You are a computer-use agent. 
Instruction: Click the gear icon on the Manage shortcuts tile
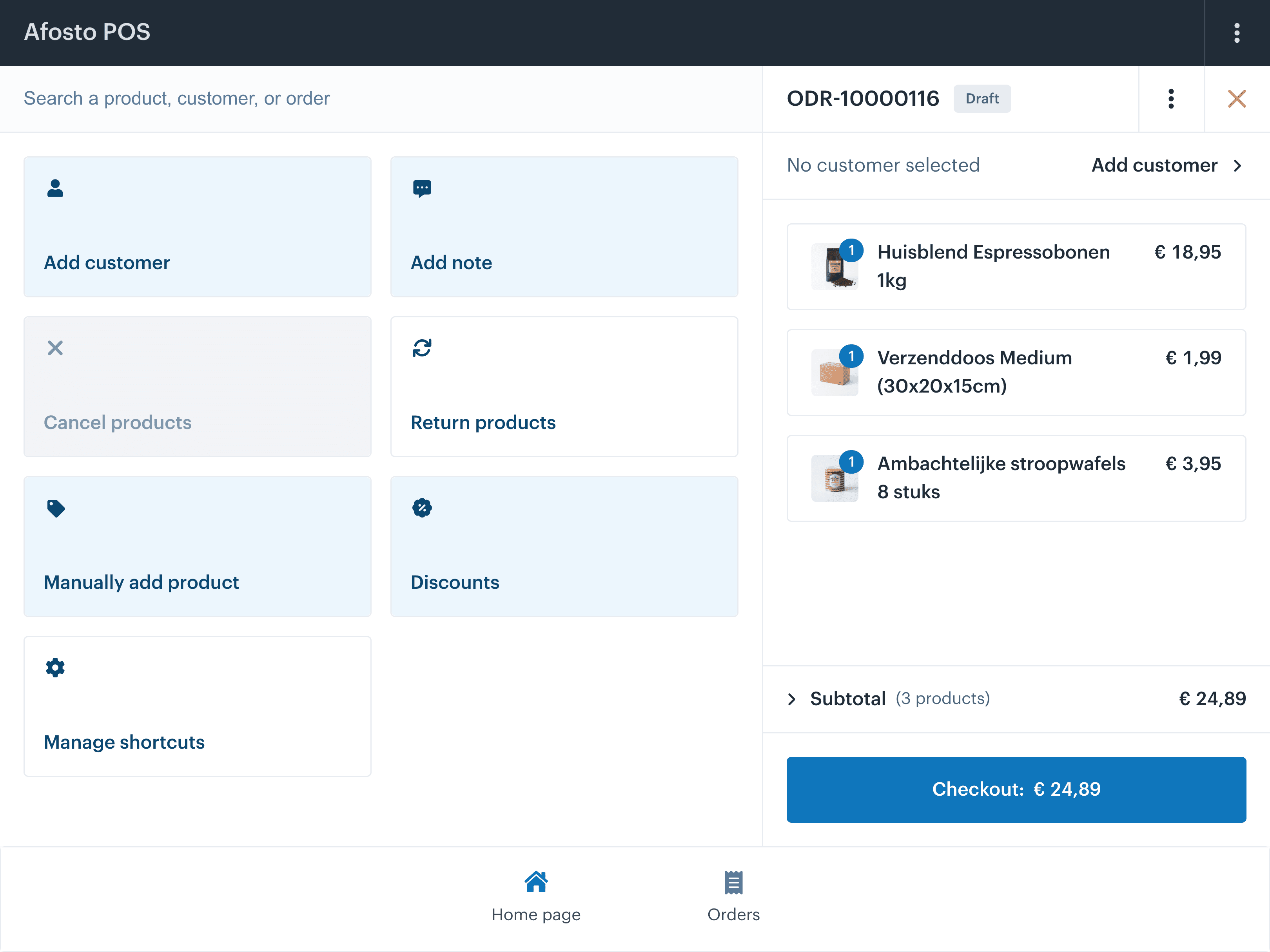pos(55,667)
